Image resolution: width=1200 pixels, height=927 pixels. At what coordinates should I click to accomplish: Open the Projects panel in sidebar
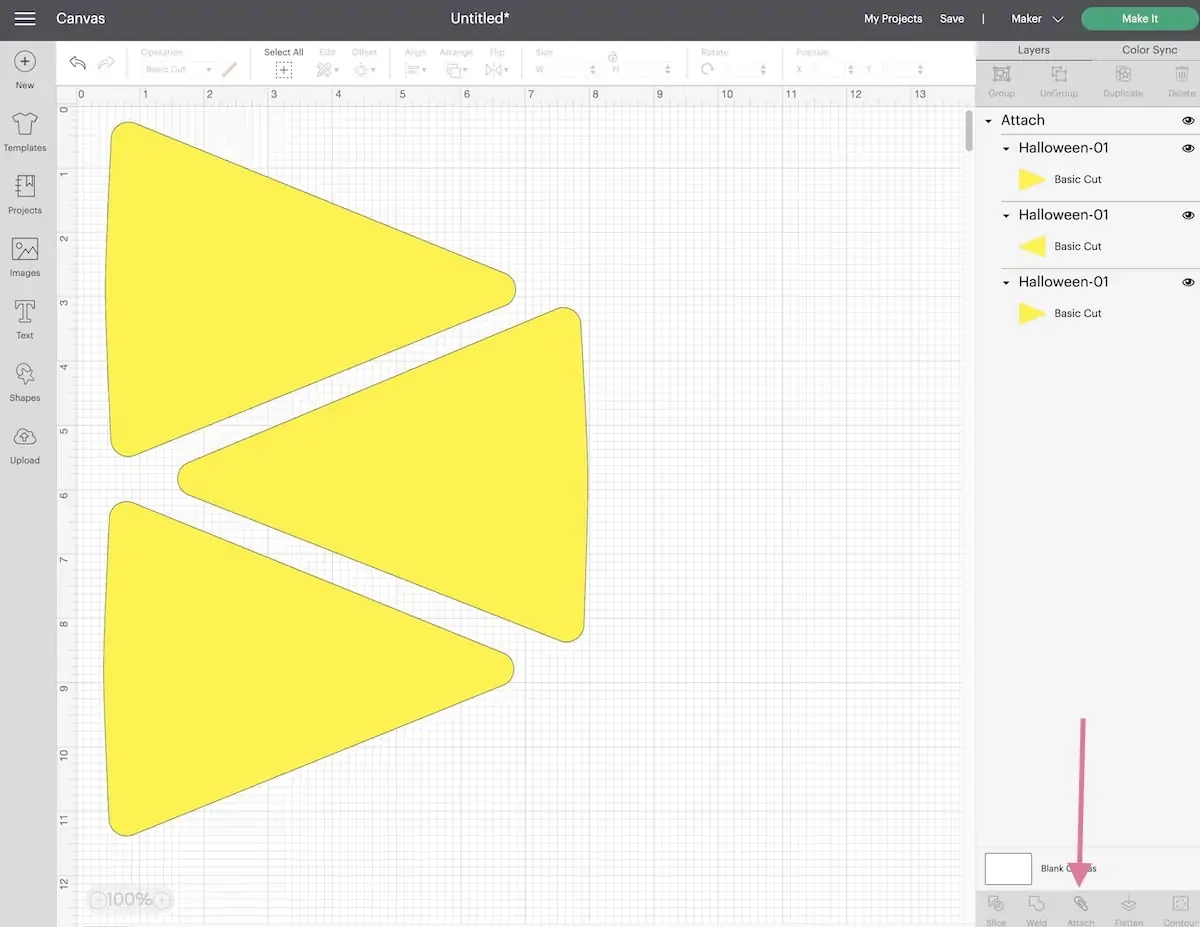click(x=25, y=195)
